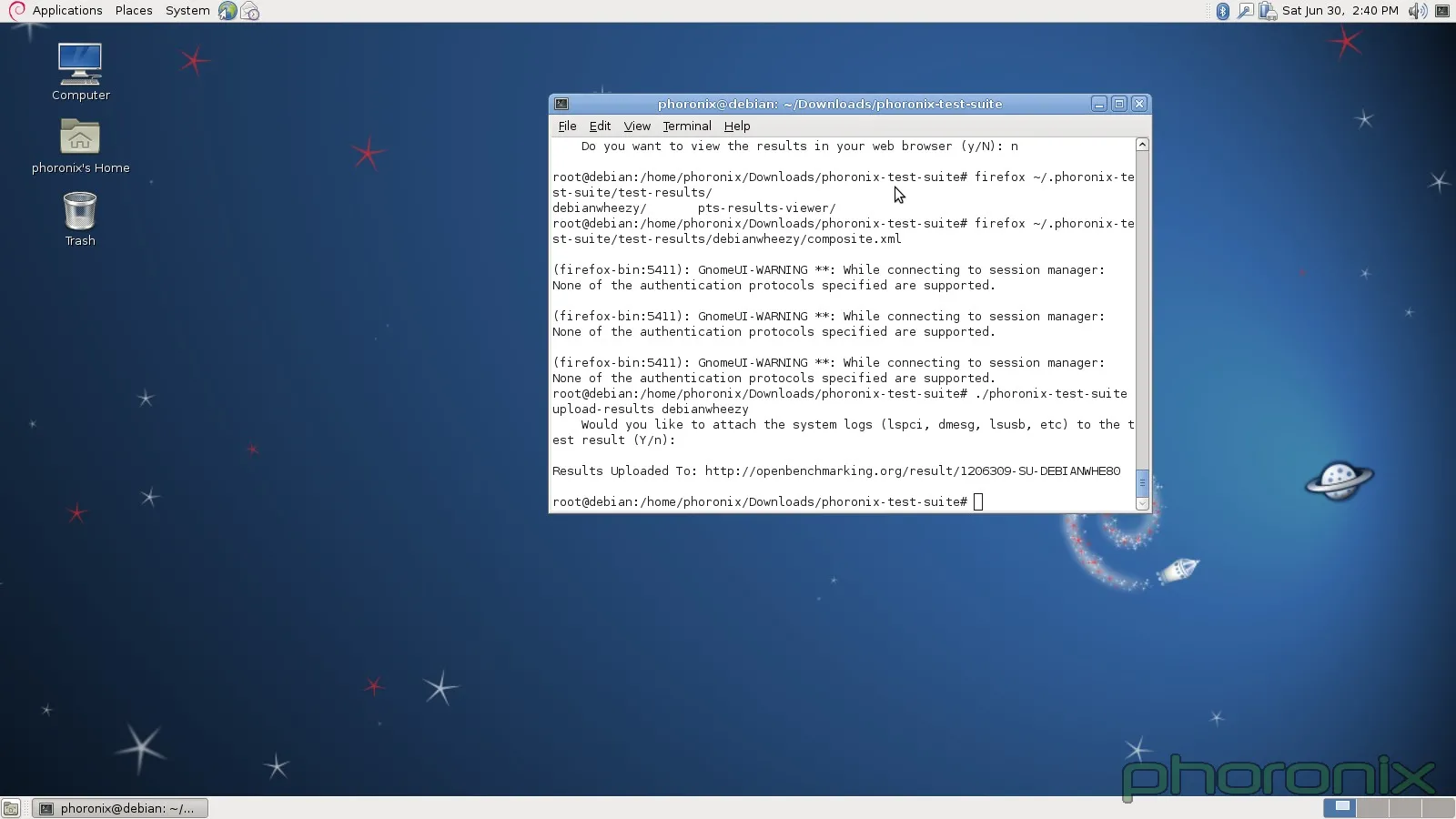This screenshot has height=819, width=1456.
Task: Open the System menu
Action: pyautogui.click(x=187, y=11)
